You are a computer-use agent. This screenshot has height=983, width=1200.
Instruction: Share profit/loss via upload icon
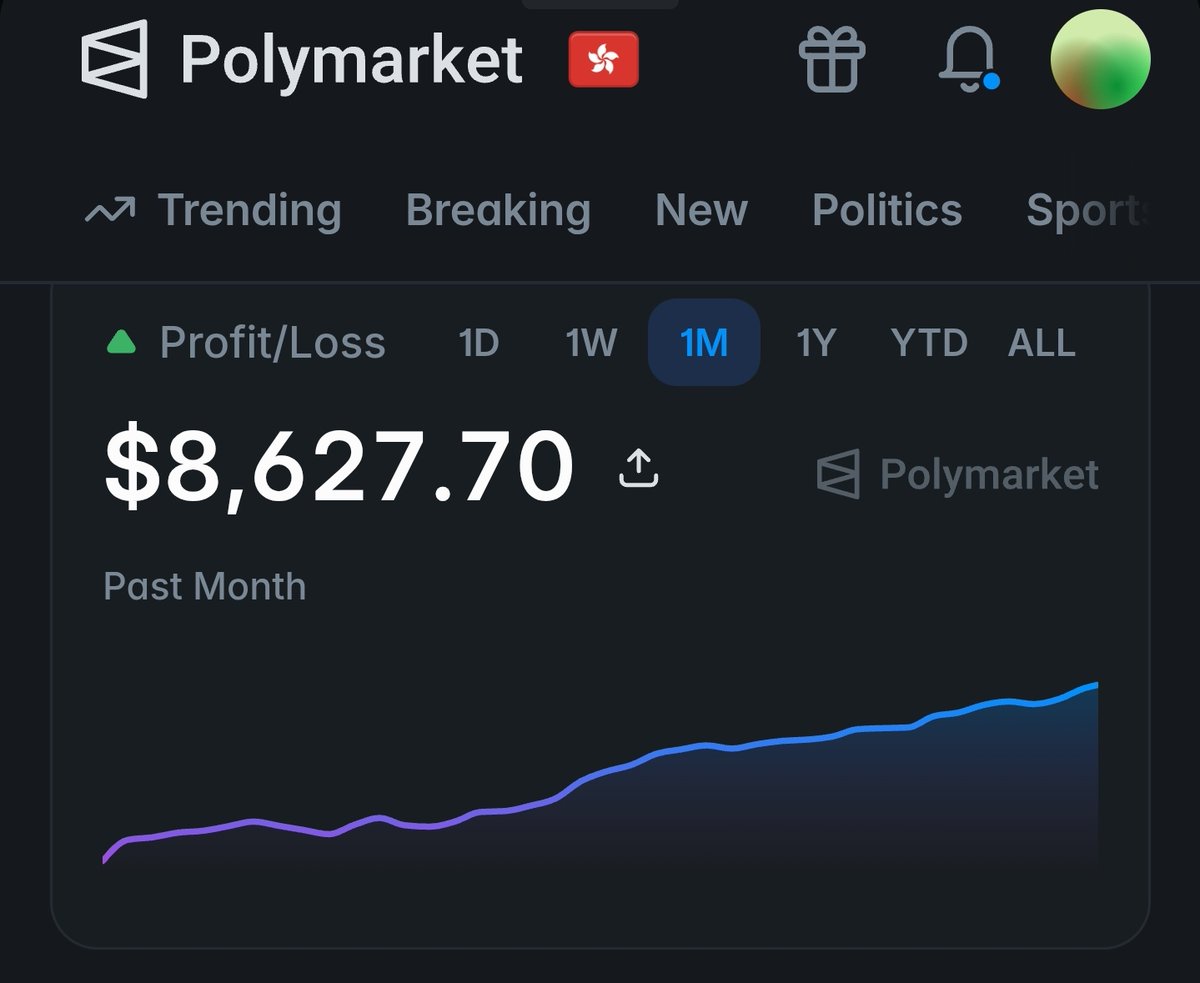pos(638,467)
